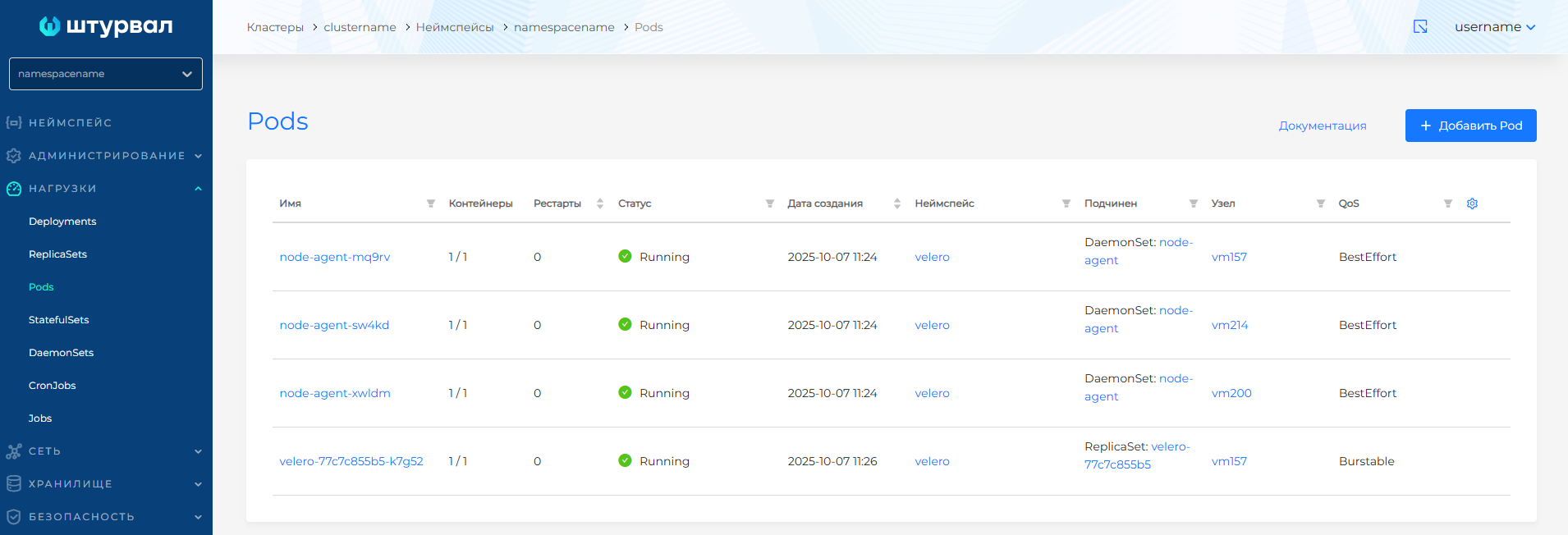Sort table by Рестарты column arrows
Screen dimensions: 1568x535
coord(600,203)
